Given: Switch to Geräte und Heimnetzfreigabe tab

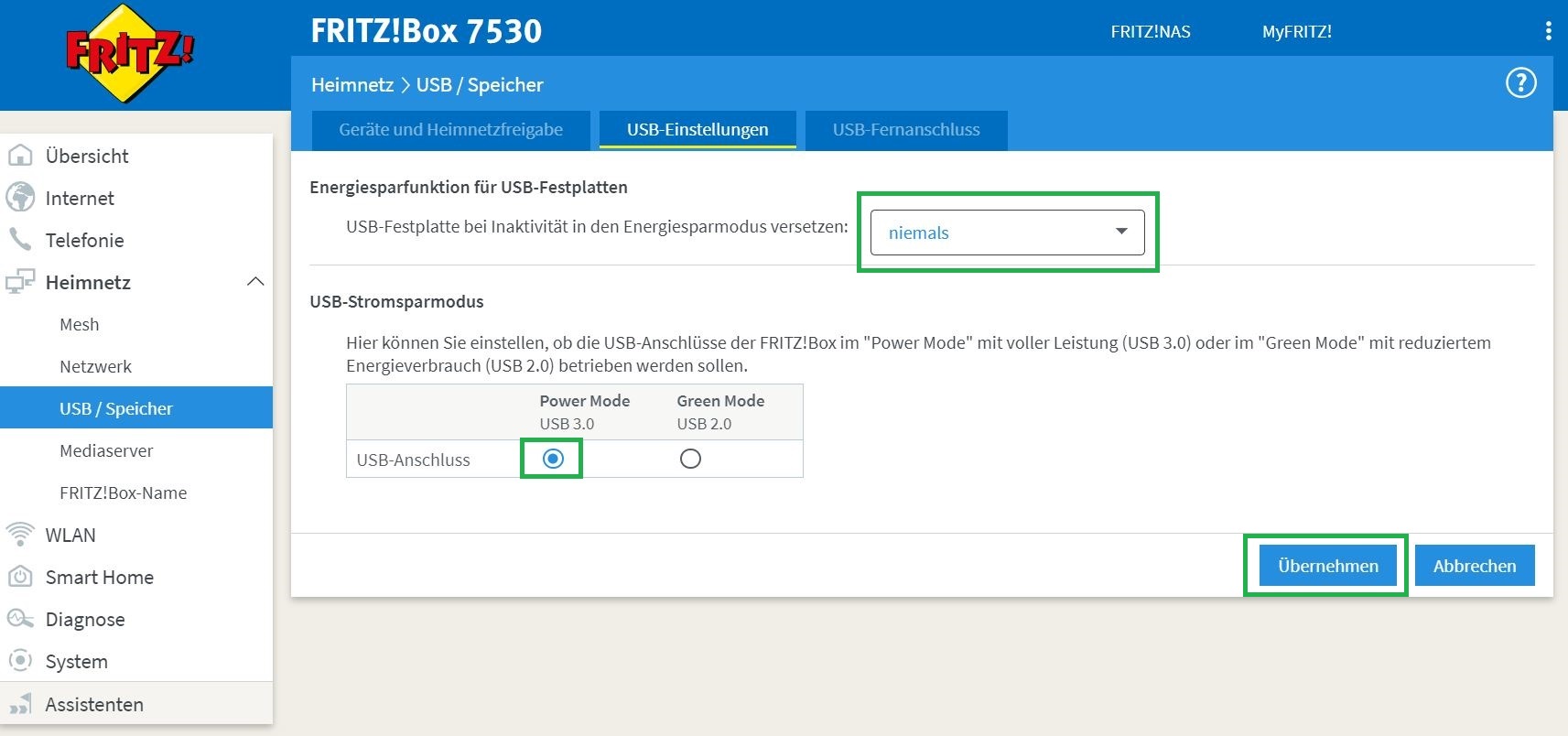Looking at the screenshot, I should [x=450, y=130].
